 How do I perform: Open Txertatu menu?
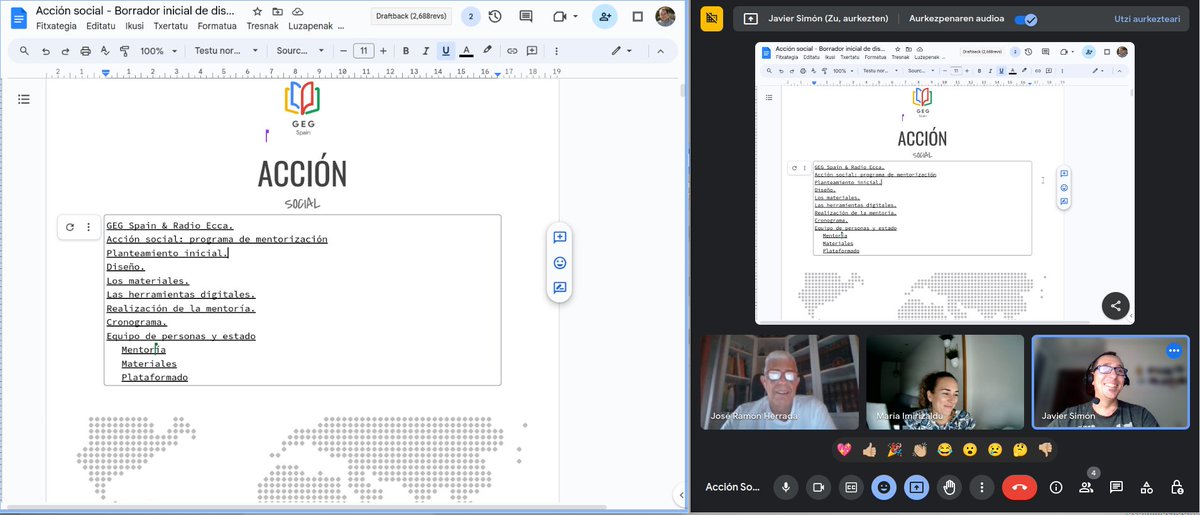click(170, 27)
